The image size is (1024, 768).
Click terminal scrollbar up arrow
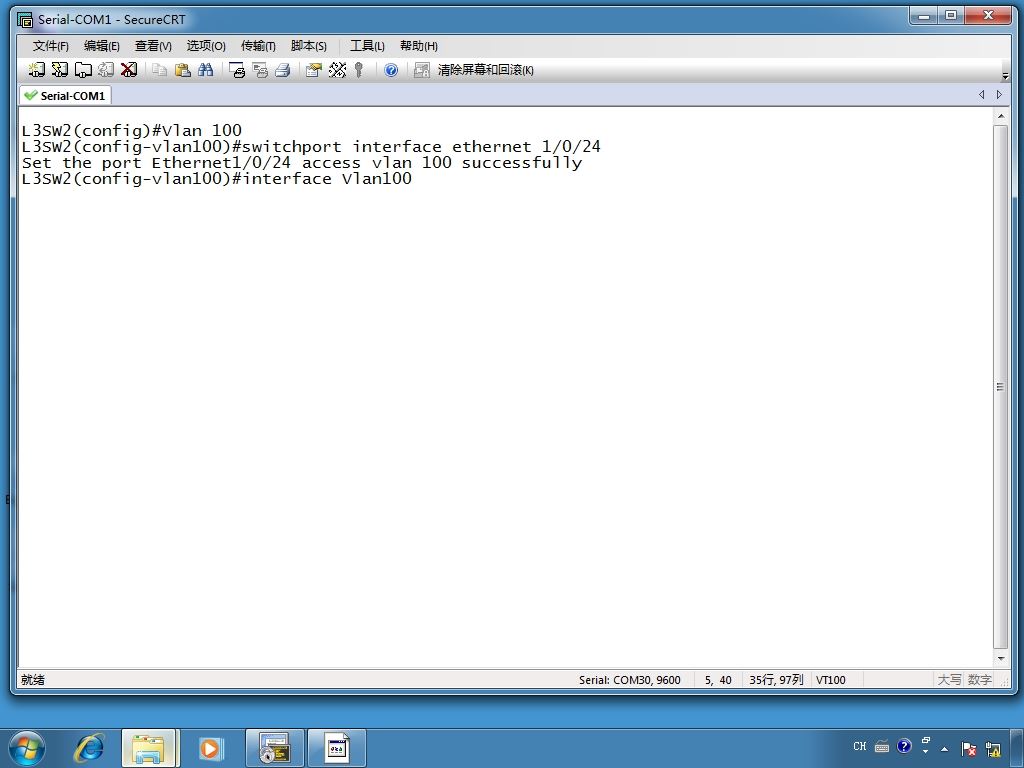point(1000,116)
